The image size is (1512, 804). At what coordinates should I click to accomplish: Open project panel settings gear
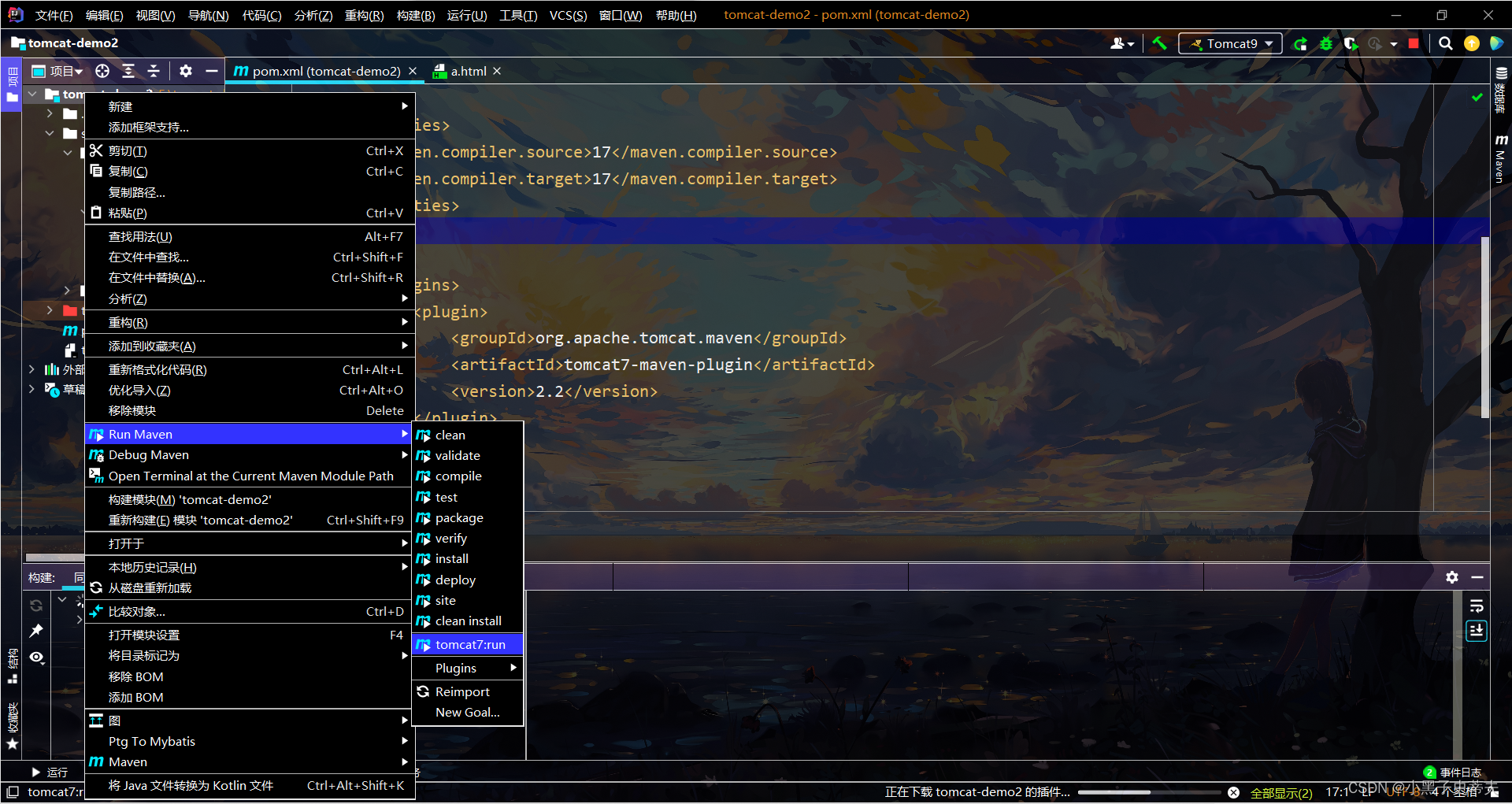point(186,71)
